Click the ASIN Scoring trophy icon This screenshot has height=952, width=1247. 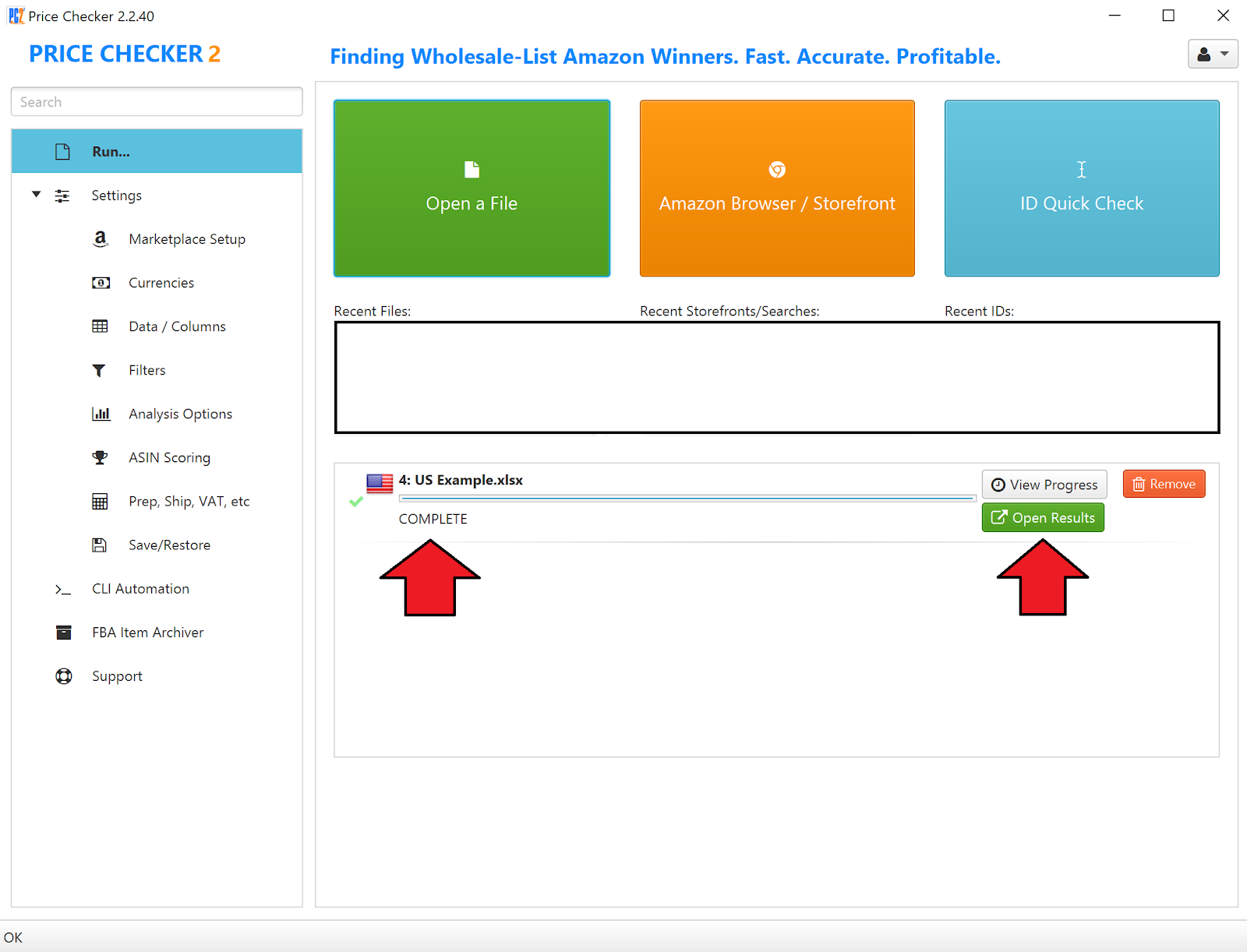[100, 457]
